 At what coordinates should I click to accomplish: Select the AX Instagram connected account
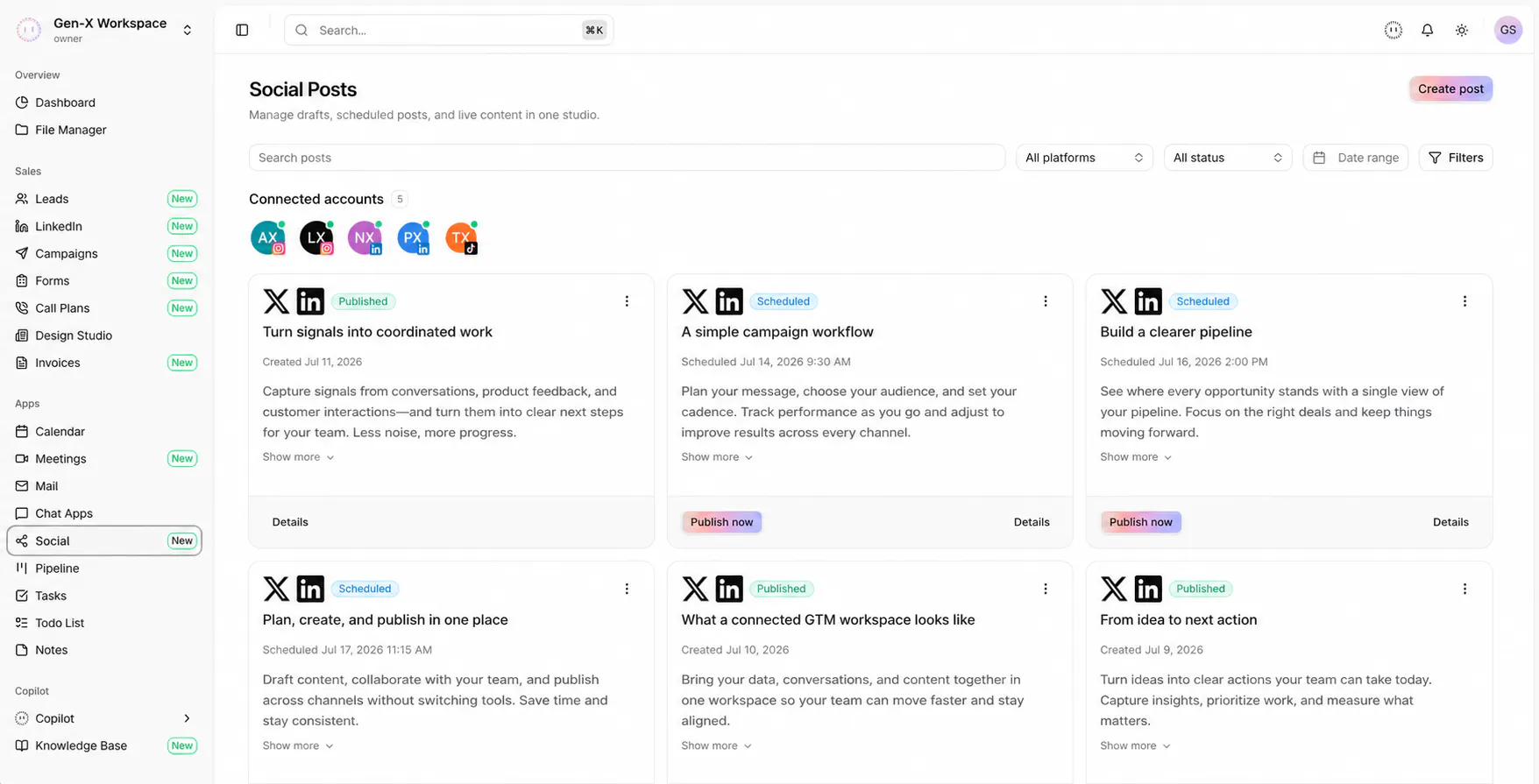coord(267,237)
